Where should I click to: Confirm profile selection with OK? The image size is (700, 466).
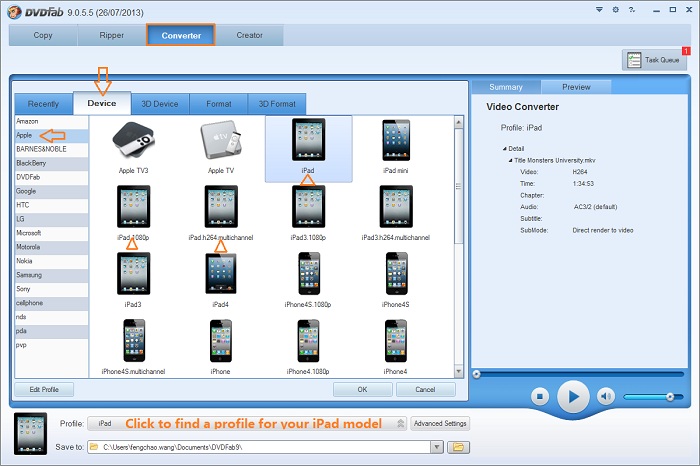coord(362,390)
